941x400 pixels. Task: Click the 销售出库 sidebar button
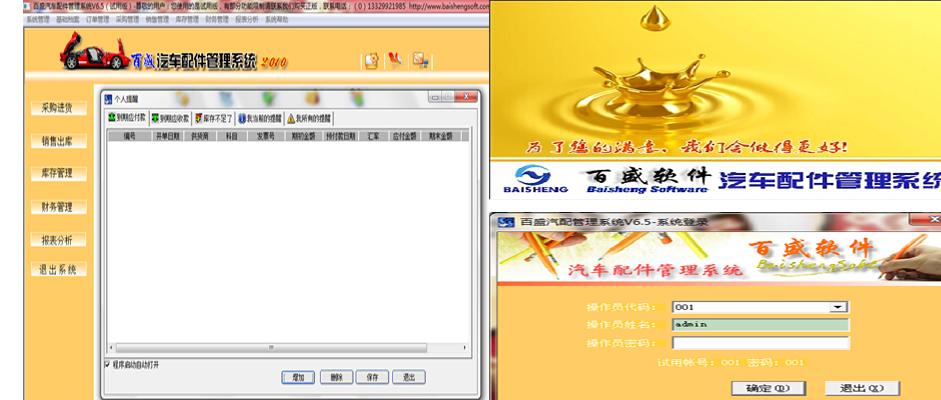(x=58, y=141)
